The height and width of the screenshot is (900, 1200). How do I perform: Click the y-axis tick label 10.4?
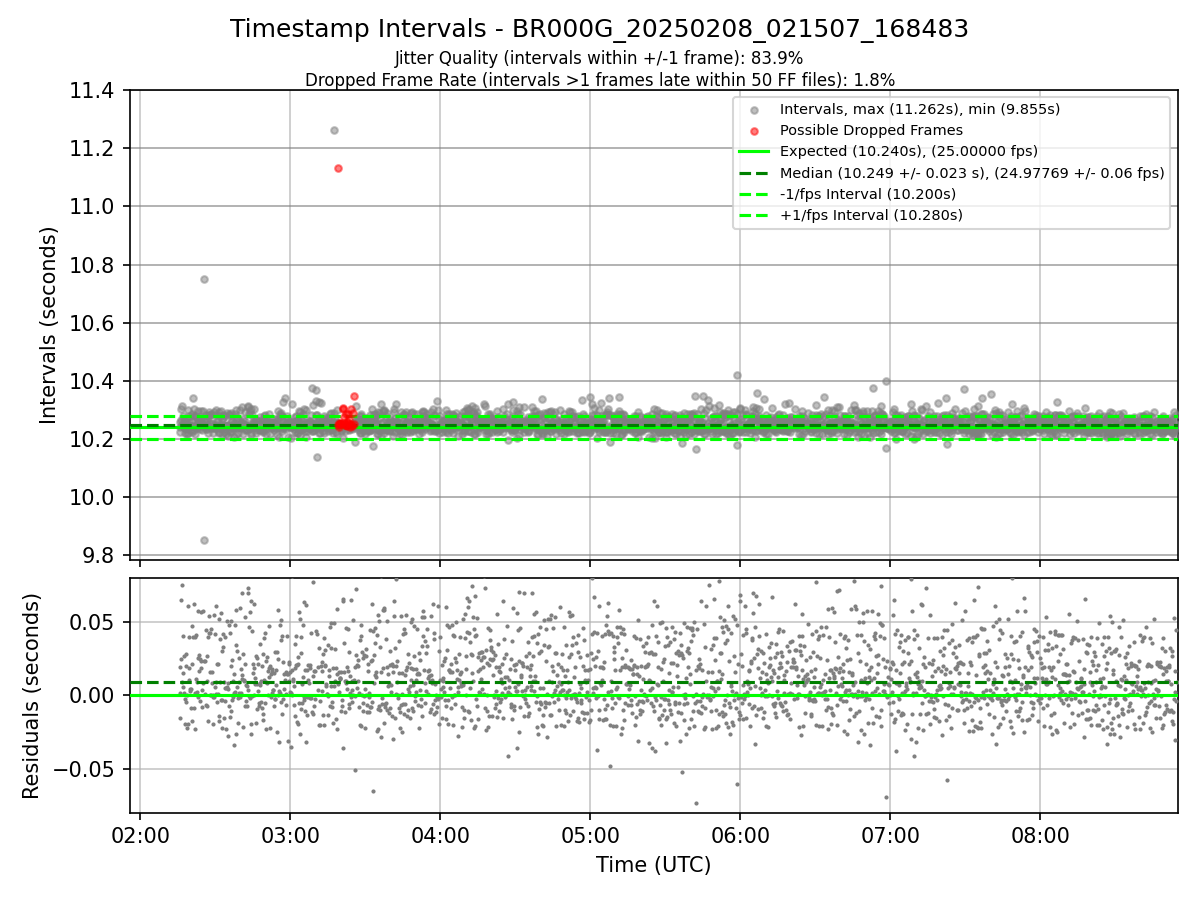coord(94,381)
